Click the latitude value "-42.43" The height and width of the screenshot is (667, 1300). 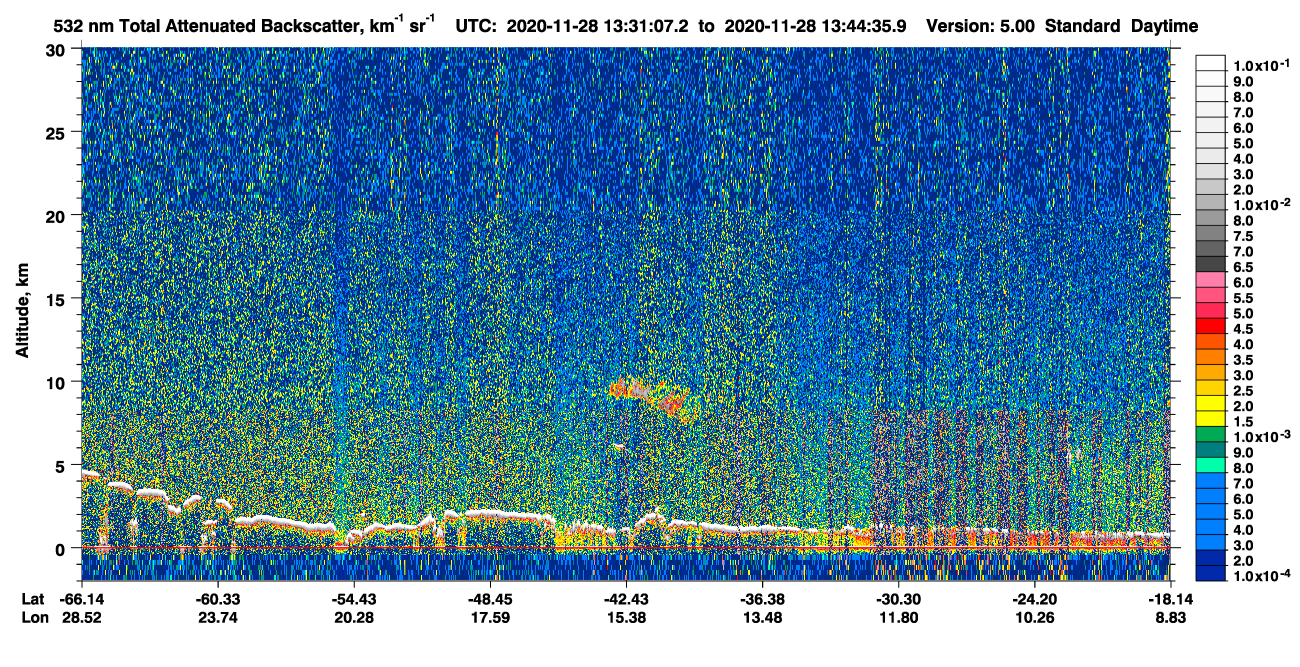tap(625, 599)
